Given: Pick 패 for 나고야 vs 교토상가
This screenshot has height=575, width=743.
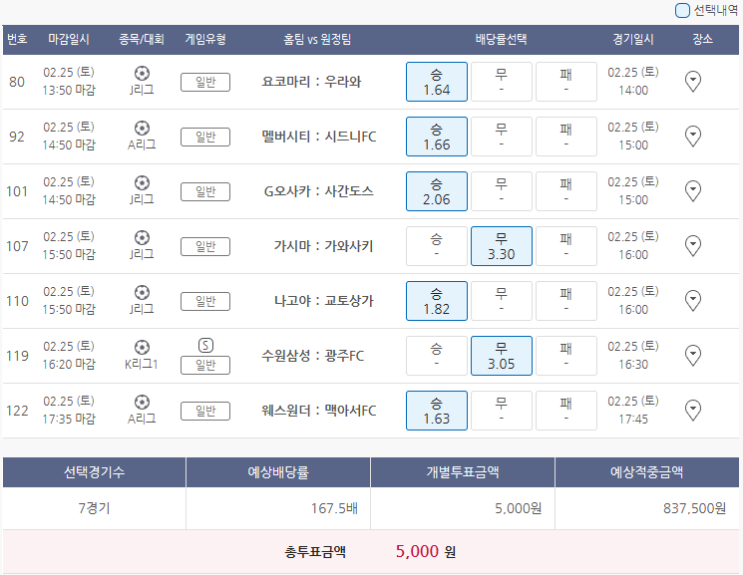Looking at the screenshot, I should 566,301.
